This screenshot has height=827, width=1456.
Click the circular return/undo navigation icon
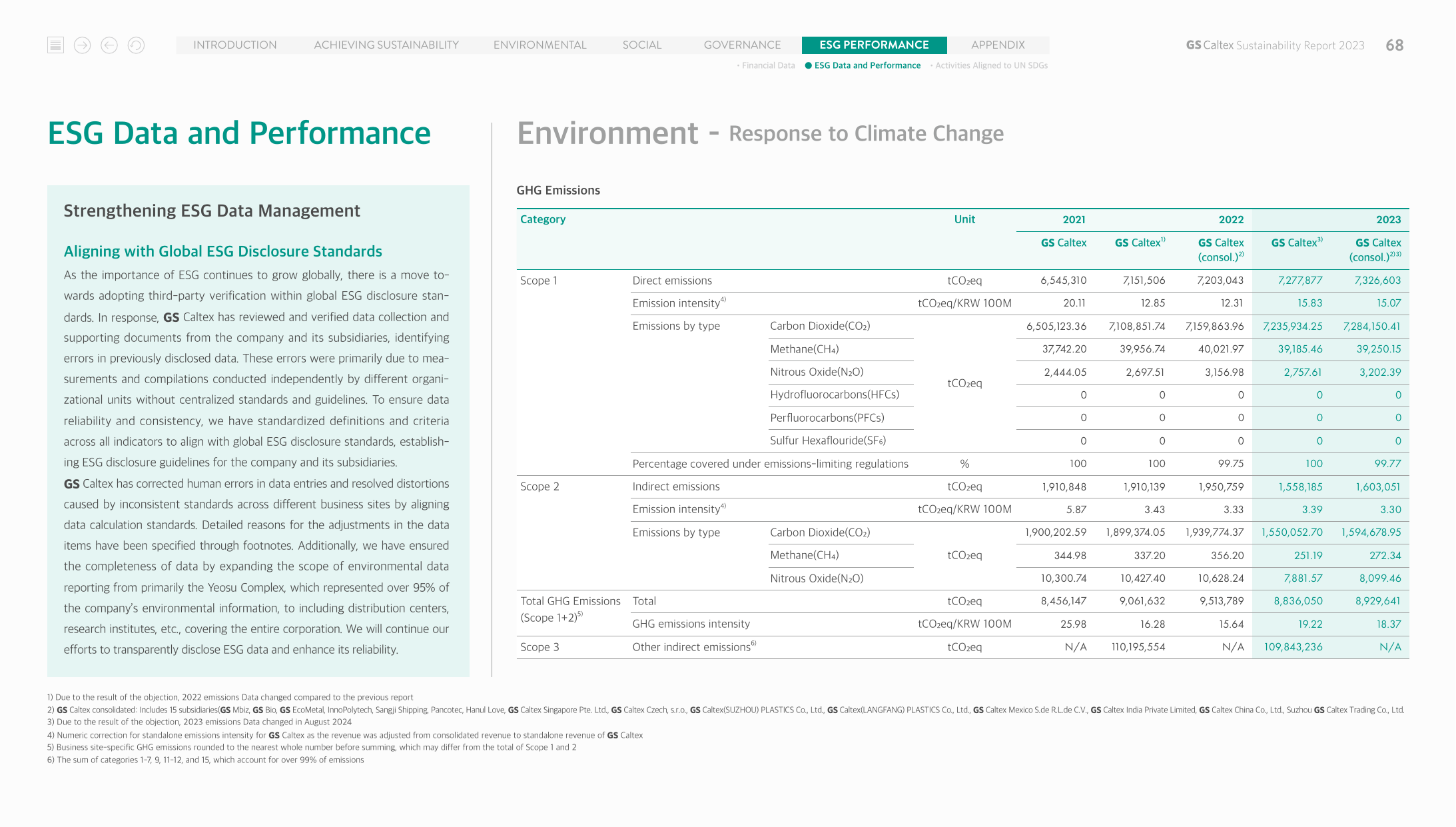136,45
